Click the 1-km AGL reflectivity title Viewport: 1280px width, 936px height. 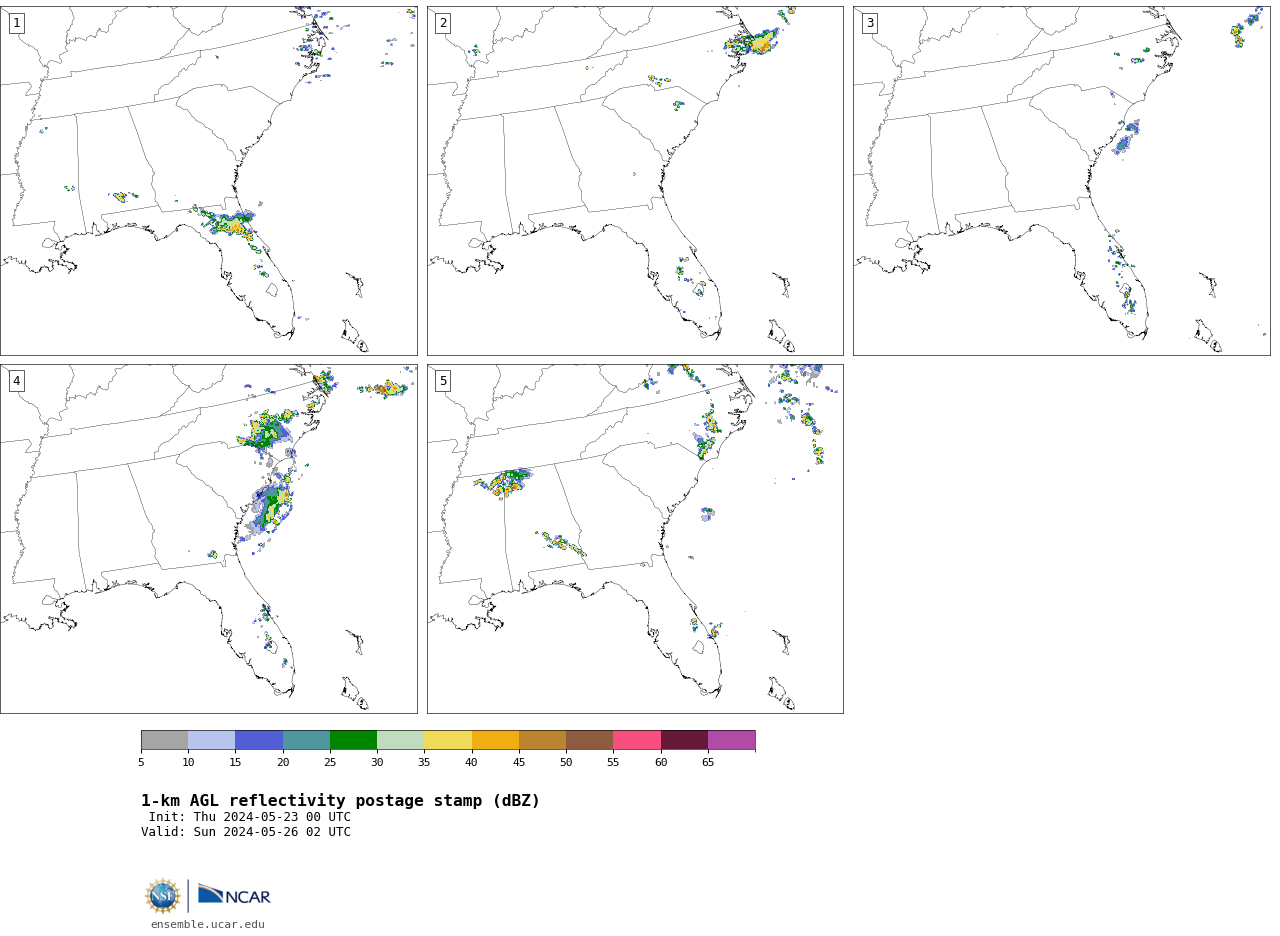coord(340,801)
